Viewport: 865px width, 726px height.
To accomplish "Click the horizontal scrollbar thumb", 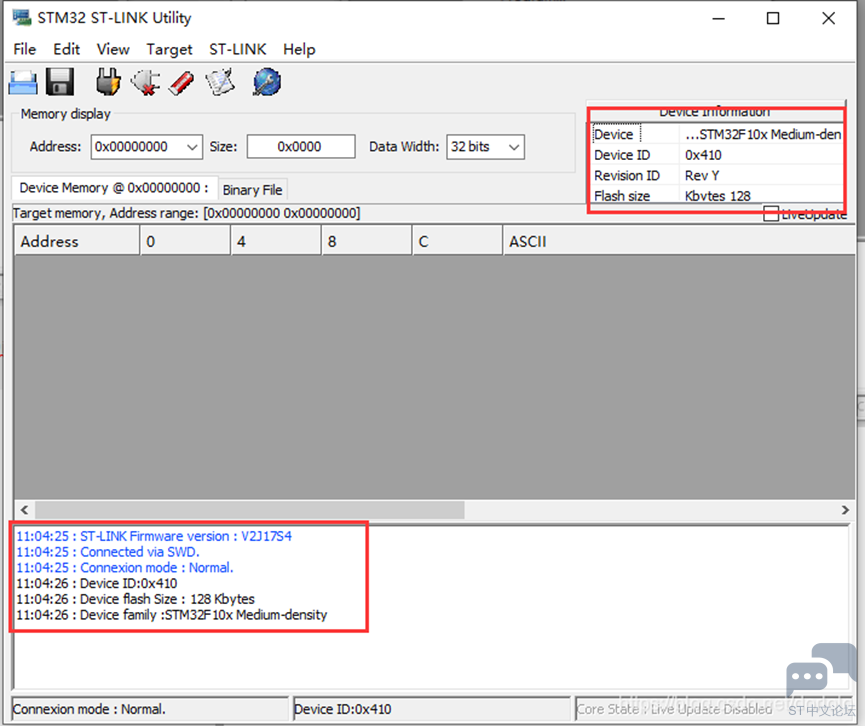I will tap(250, 510).
